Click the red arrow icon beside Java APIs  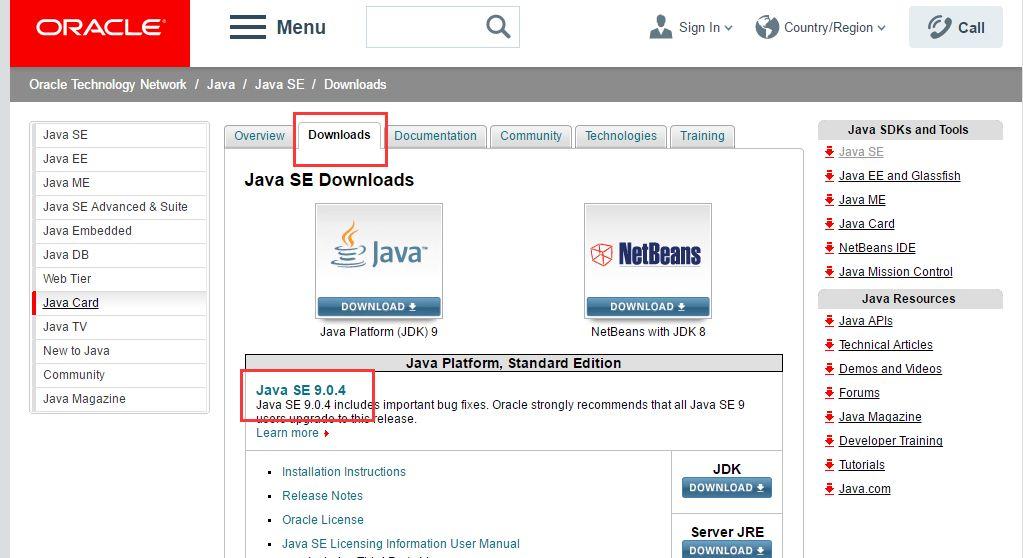click(x=829, y=320)
